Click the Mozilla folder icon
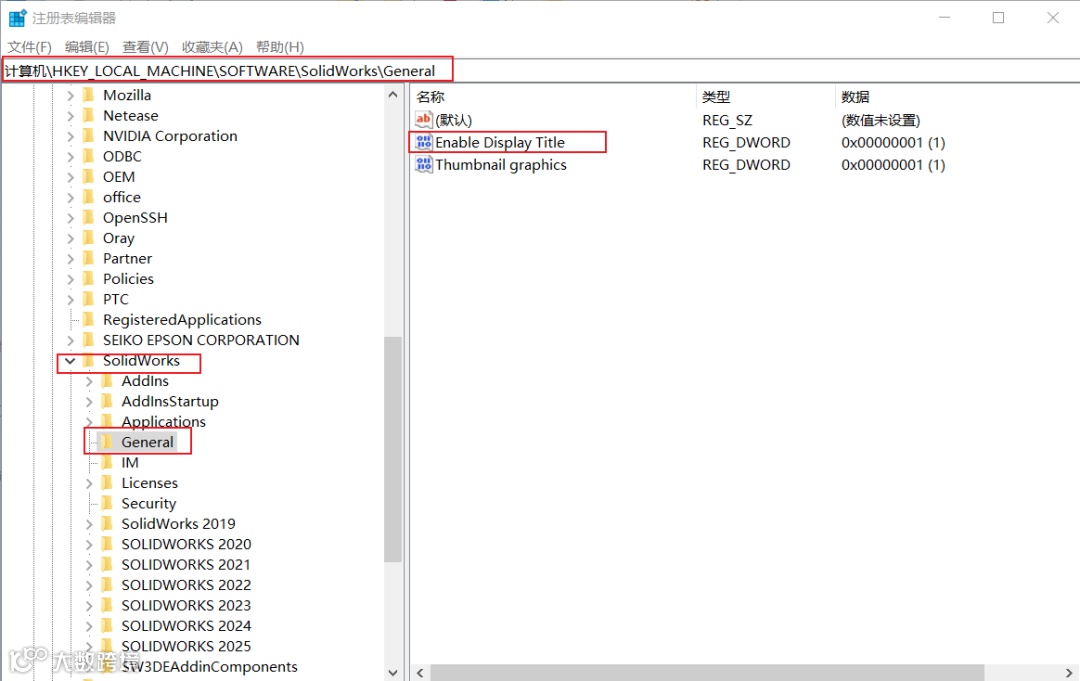The height and width of the screenshot is (681, 1080). 88,95
